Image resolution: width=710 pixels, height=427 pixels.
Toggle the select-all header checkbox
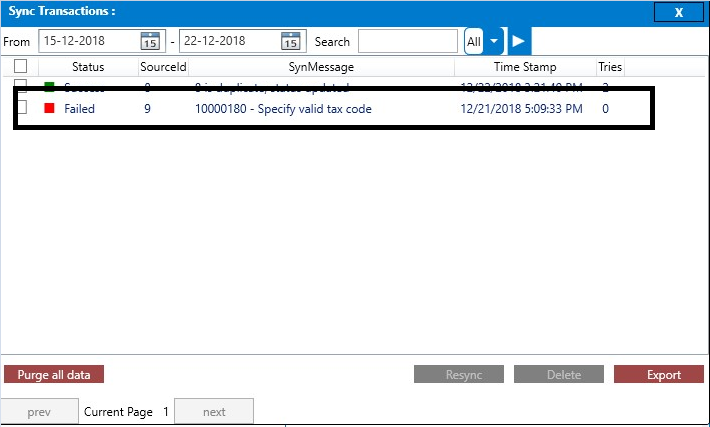tap(21, 67)
